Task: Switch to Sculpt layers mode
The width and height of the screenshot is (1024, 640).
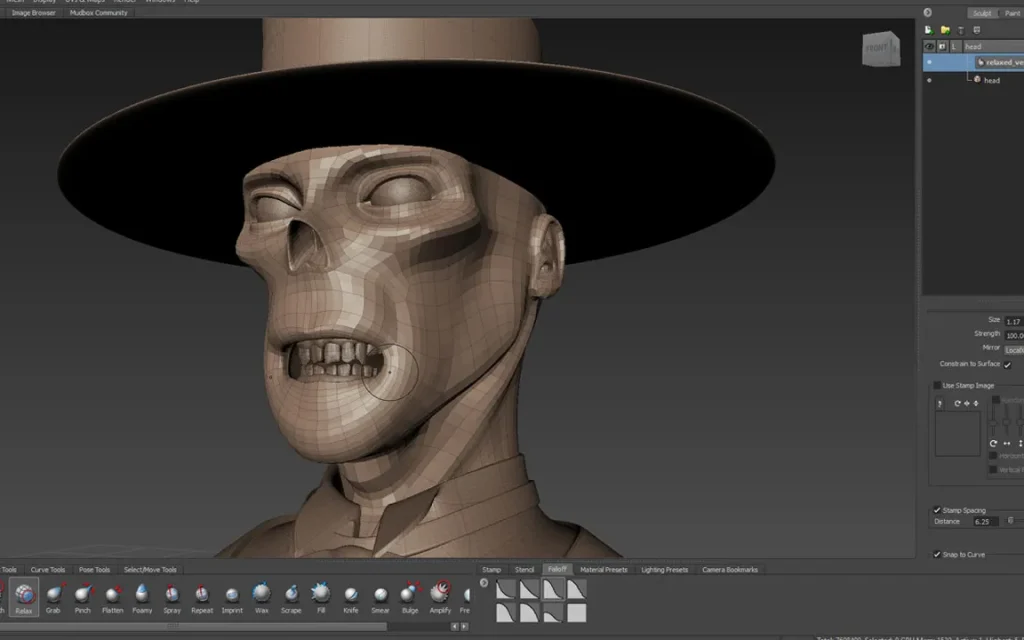Action: coord(982,13)
